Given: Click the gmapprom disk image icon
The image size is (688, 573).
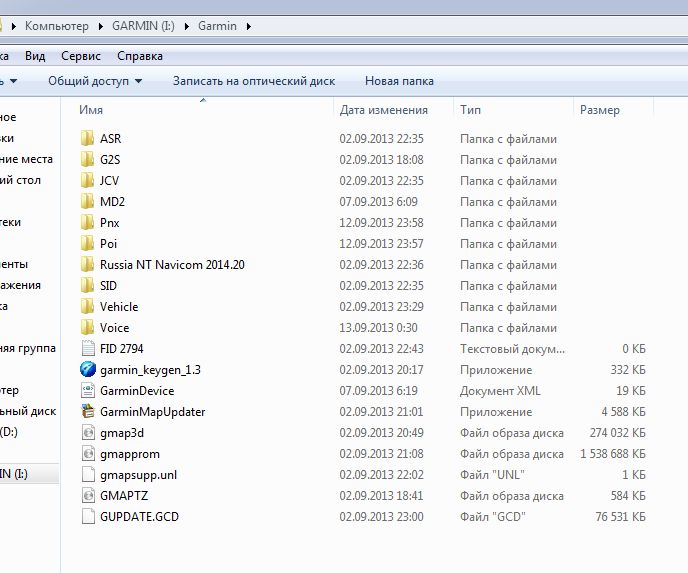Looking at the screenshot, I should coord(88,454).
